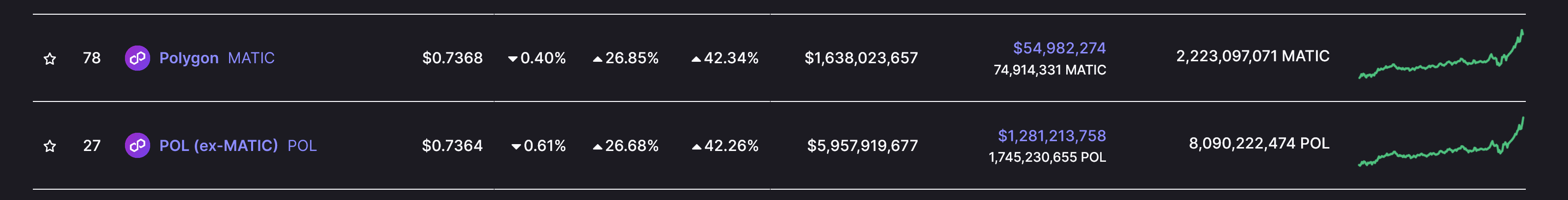
Task: Click the Polygon purple logo icon
Action: (137, 58)
